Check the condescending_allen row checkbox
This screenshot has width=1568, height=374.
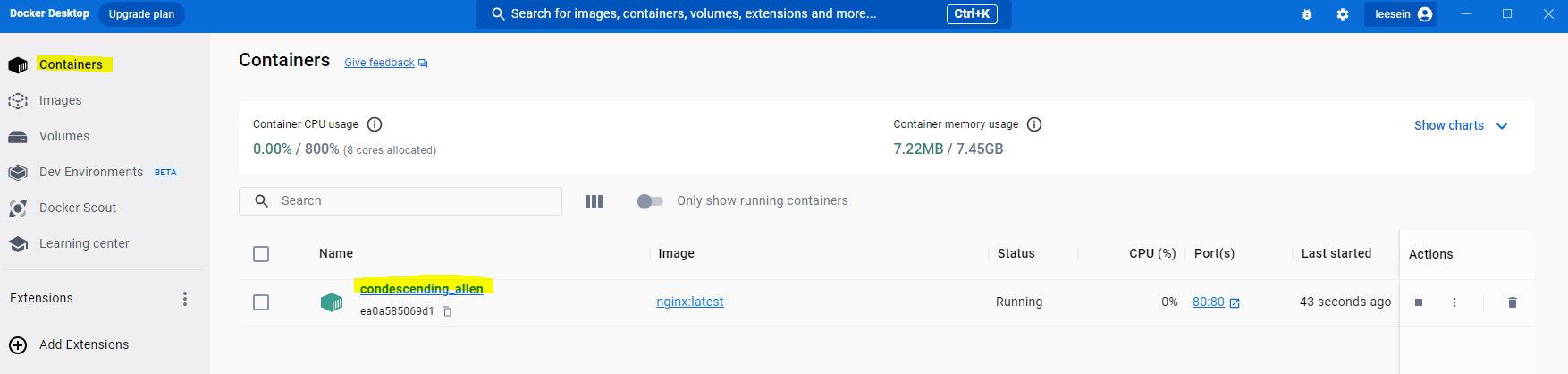pos(261,302)
